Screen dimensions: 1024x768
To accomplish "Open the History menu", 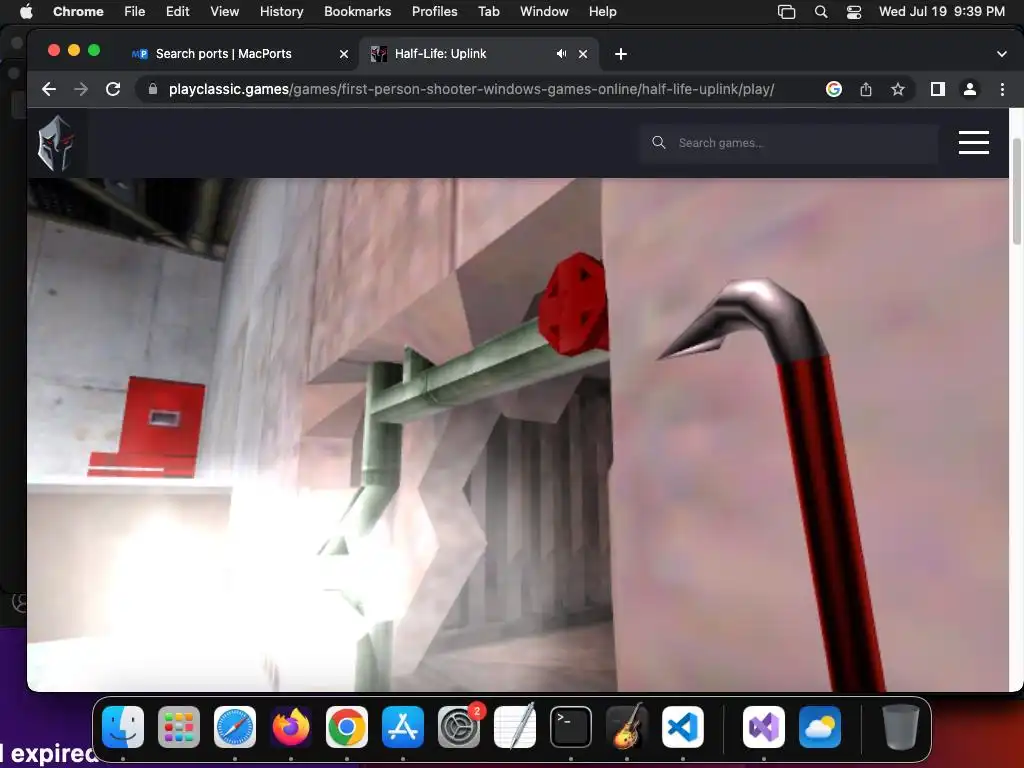I will (281, 11).
